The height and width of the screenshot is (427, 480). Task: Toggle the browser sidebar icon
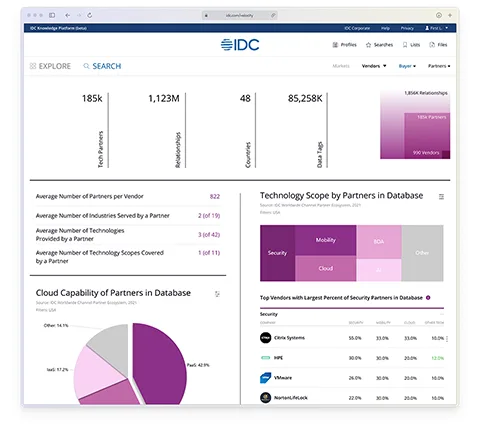point(52,15)
